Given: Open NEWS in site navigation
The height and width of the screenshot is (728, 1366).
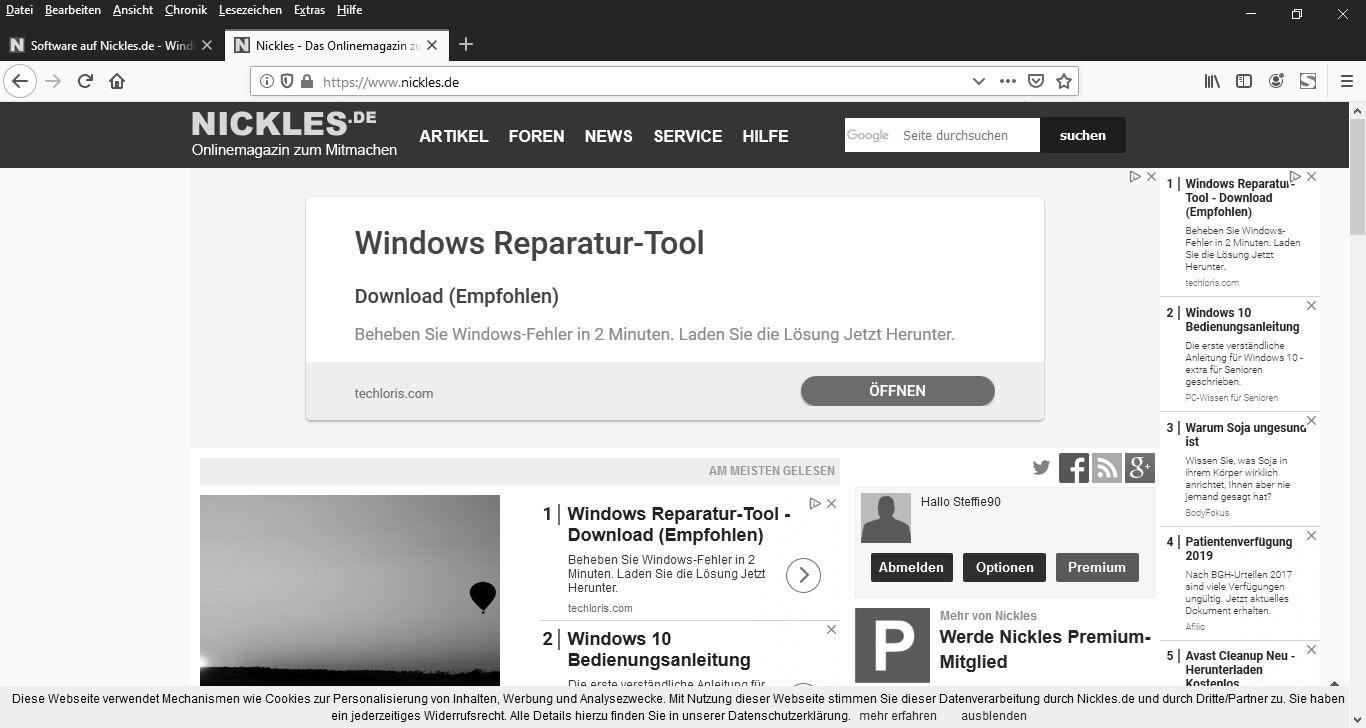Looking at the screenshot, I should (609, 136).
